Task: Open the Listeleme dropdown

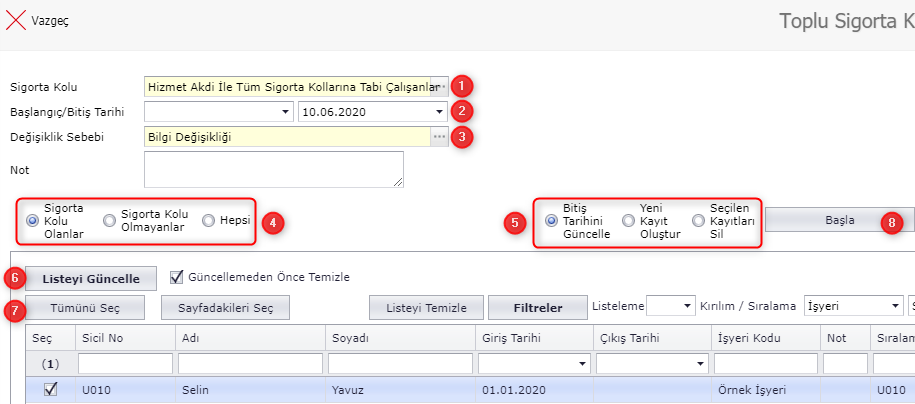Action: pyautogui.click(x=686, y=306)
